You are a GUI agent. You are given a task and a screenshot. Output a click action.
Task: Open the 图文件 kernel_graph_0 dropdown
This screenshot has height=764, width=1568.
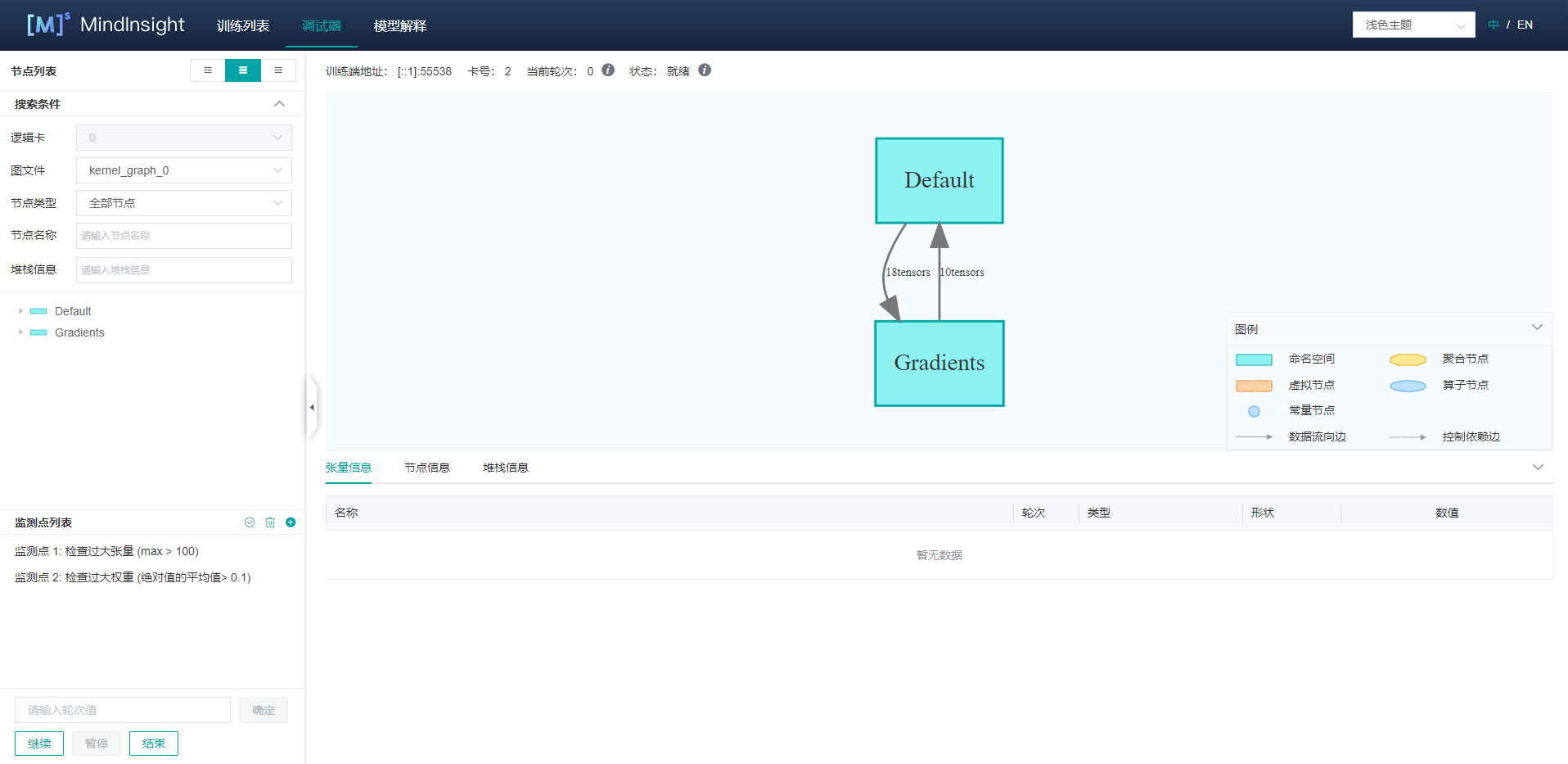point(184,170)
